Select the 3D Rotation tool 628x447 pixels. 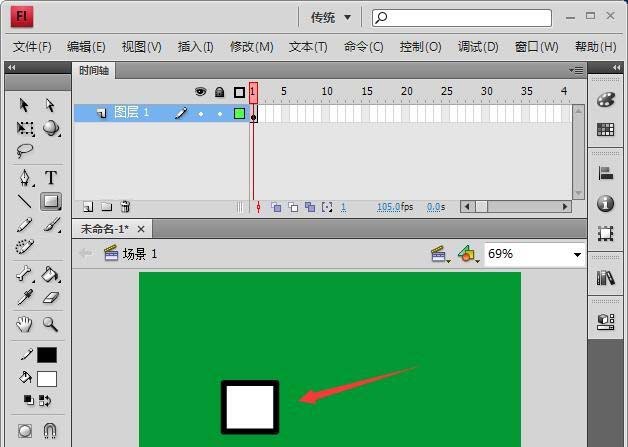(51, 128)
